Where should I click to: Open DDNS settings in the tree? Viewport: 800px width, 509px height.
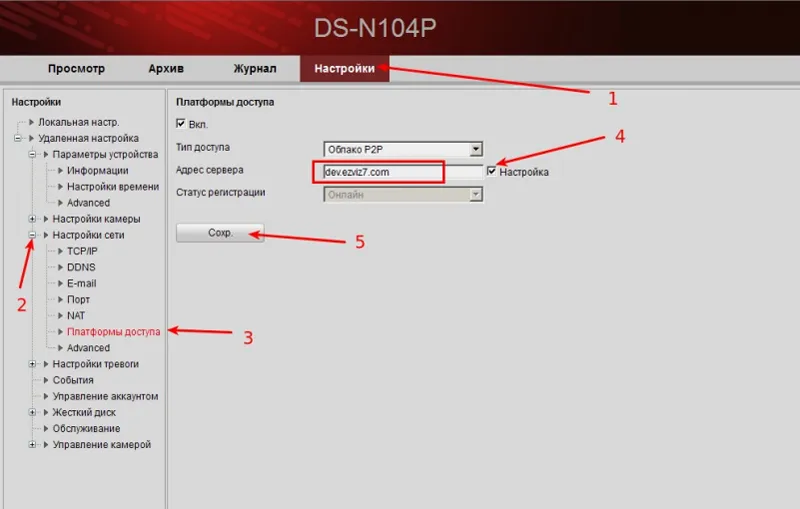(x=81, y=267)
